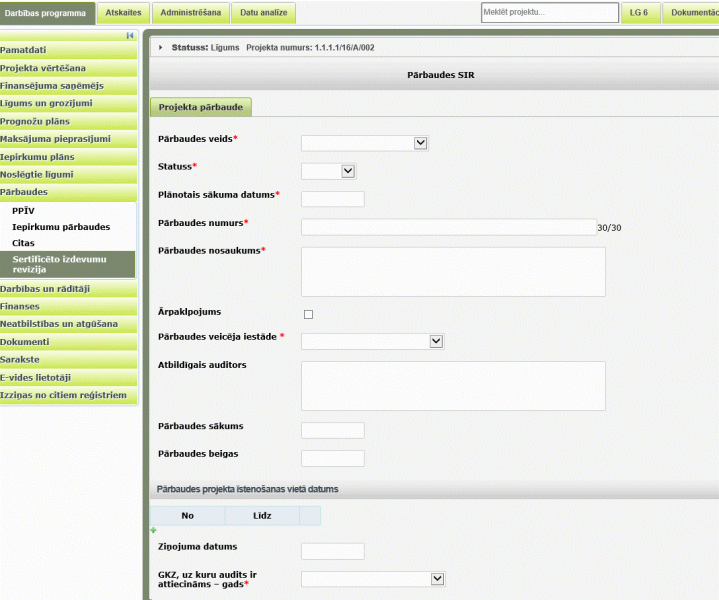The image size is (719, 600).
Task: Click the green plus add-row icon
Action: point(153,529)
